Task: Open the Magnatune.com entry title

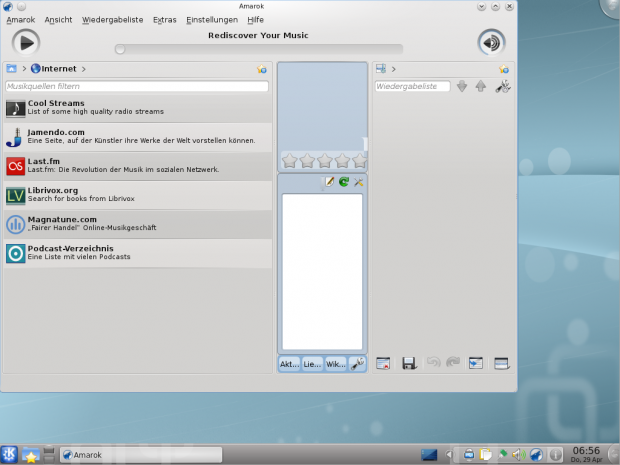Action: click(62, 219)
